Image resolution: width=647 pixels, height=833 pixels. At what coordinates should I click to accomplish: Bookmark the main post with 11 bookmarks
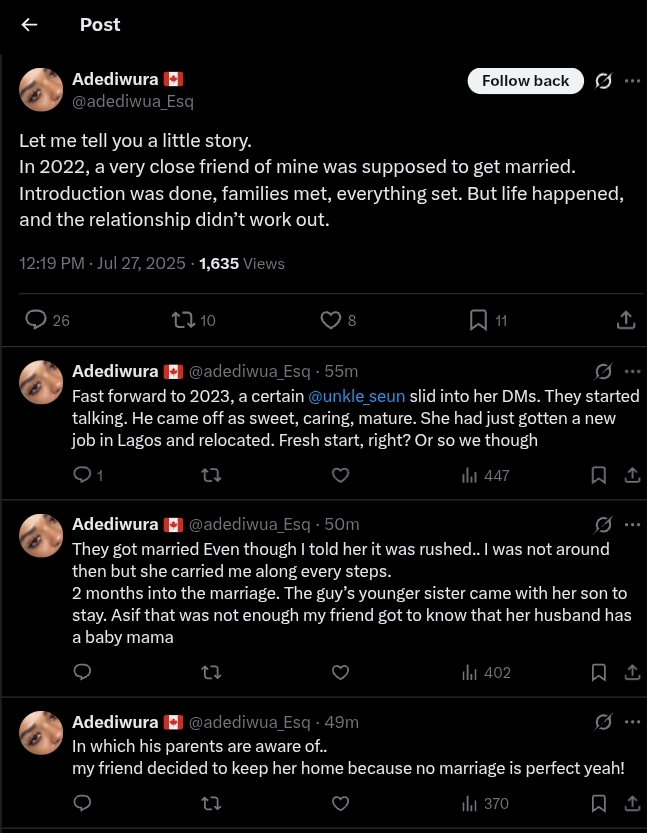click(478, 320)
